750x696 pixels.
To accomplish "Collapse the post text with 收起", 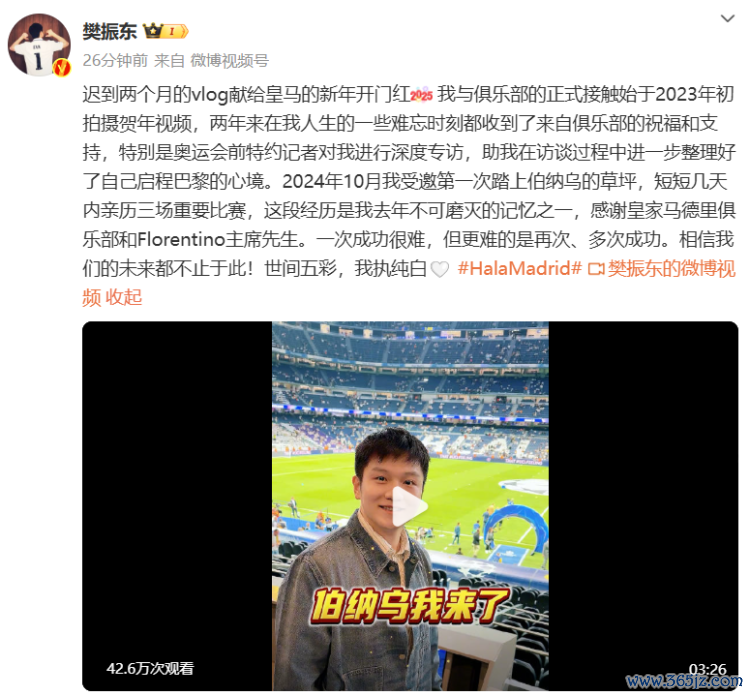I will coord(124,298).
